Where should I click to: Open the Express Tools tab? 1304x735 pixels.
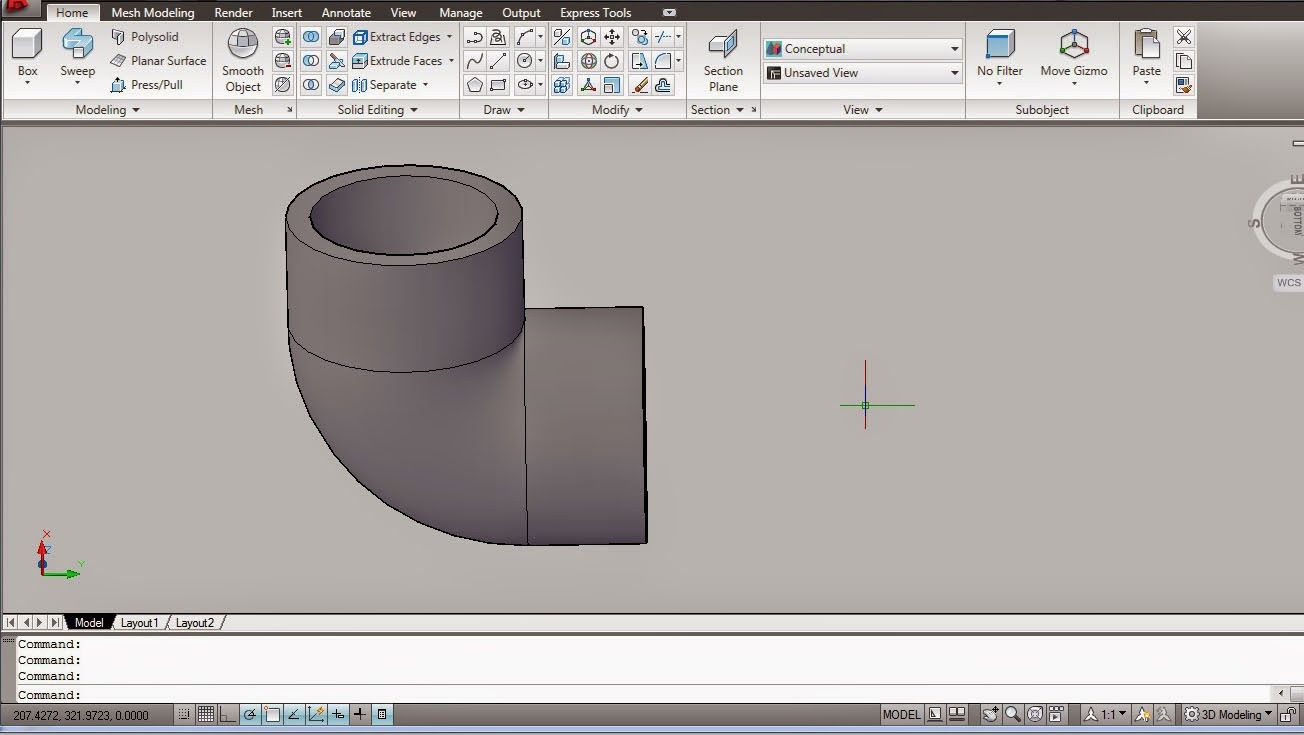click(595, 13)
